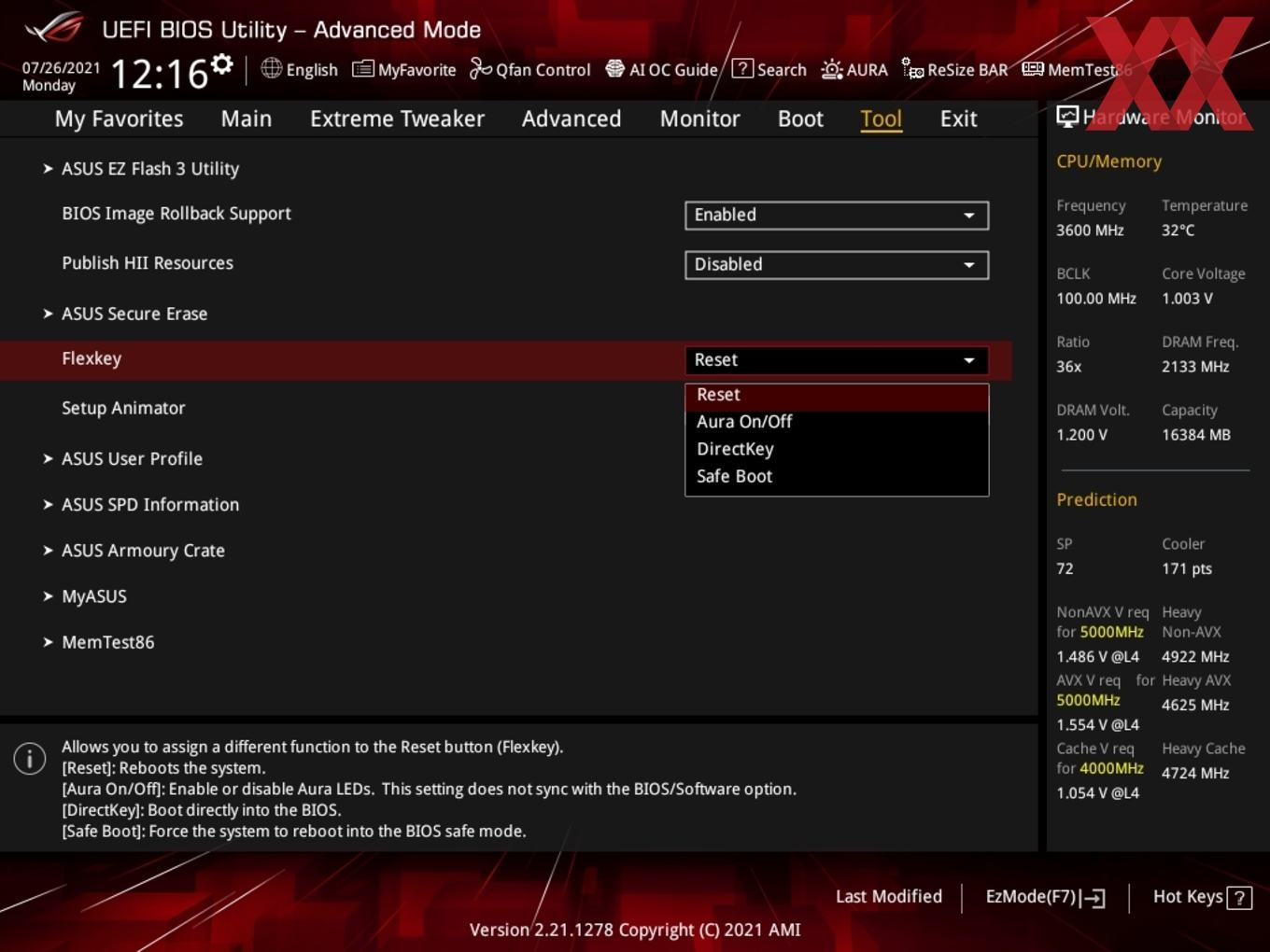Open the Advanced tab

(x=571, y=119)
